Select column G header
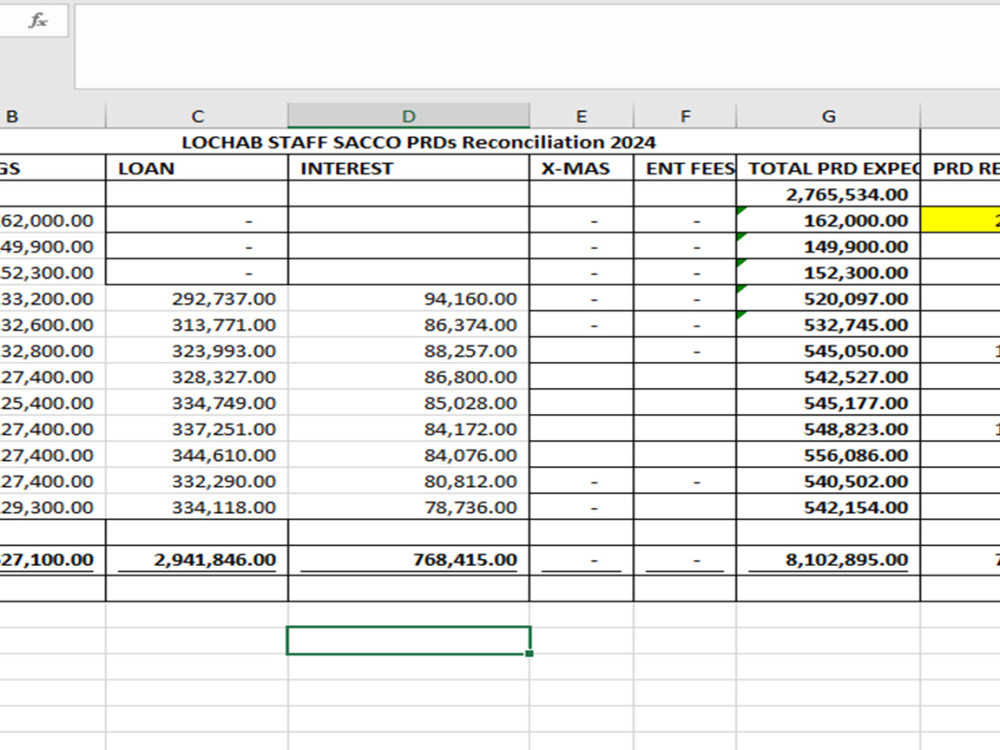 [828, 116]
